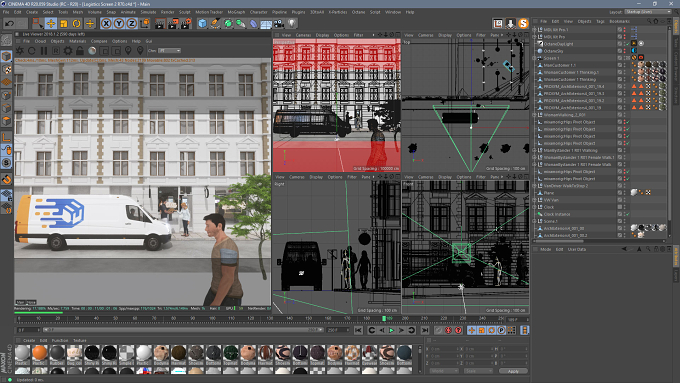Toggle autokeying red button
Screen dimensions: 680x383
click(449, 331)
